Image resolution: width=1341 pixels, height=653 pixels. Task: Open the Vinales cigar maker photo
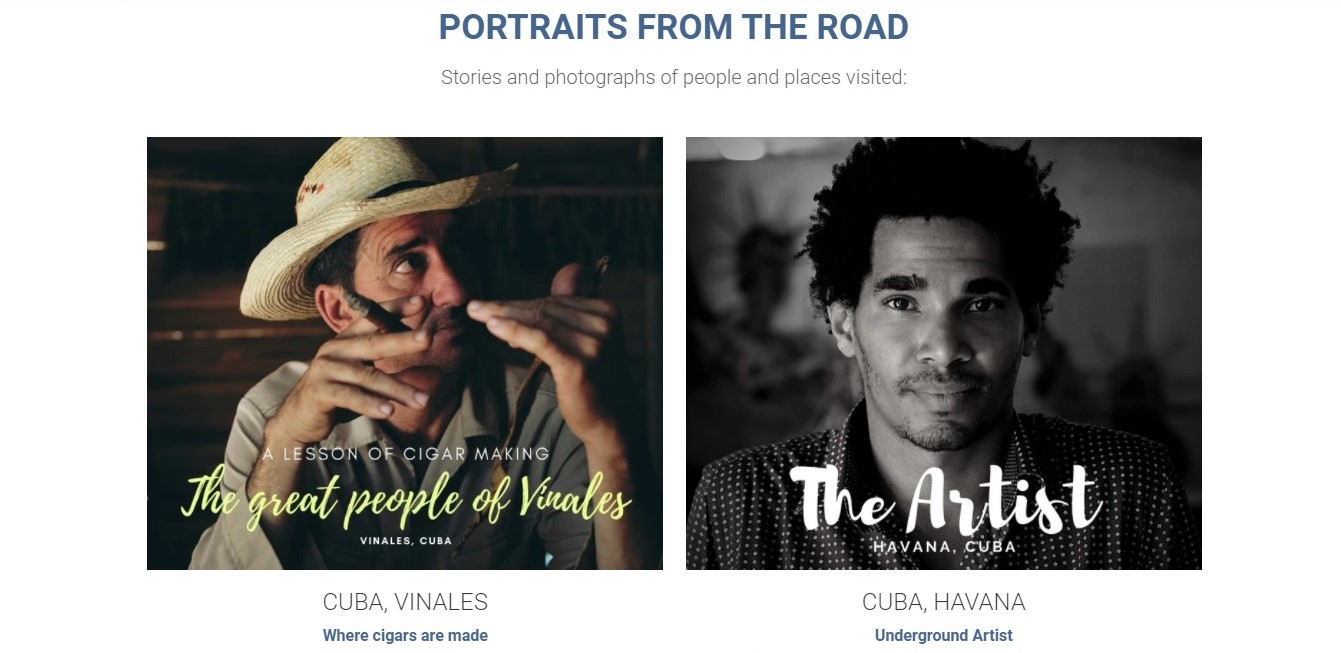pyautogui.click(x=404, y=353)
